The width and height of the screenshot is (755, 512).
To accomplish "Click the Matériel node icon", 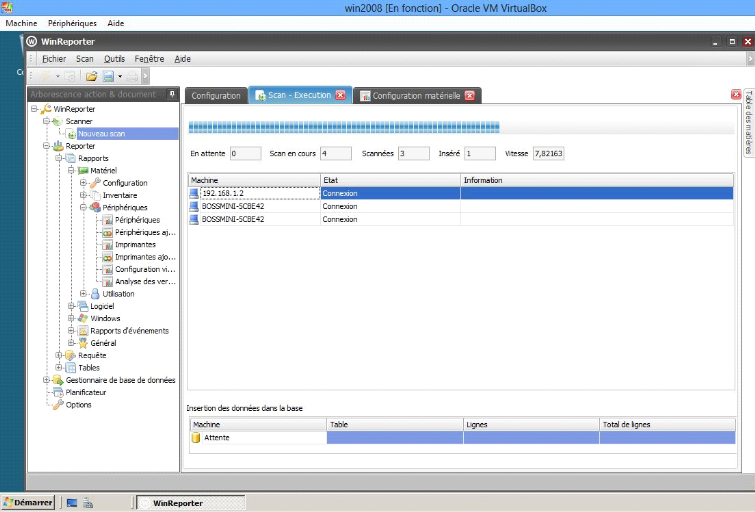I will (83, 171).
